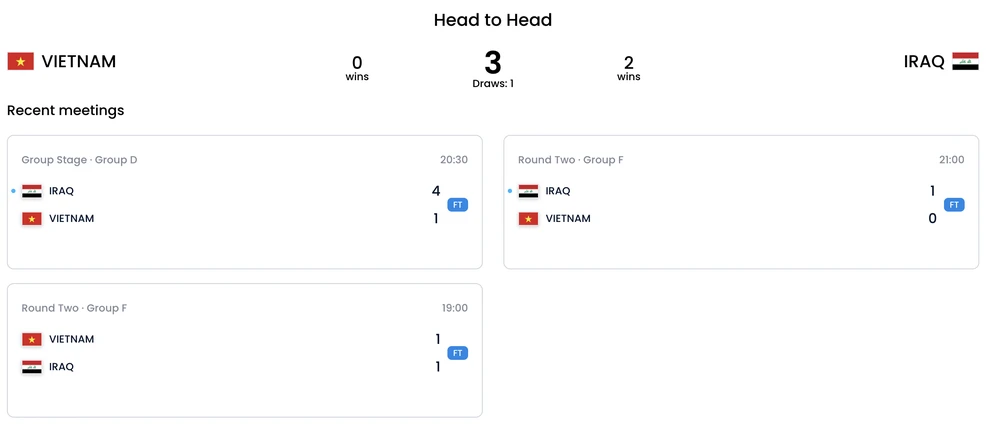1000x437 pixels.
Task: Click Vietnam flag in the 19:00 match
Action: pyautogui.click(x=32, y=340)
